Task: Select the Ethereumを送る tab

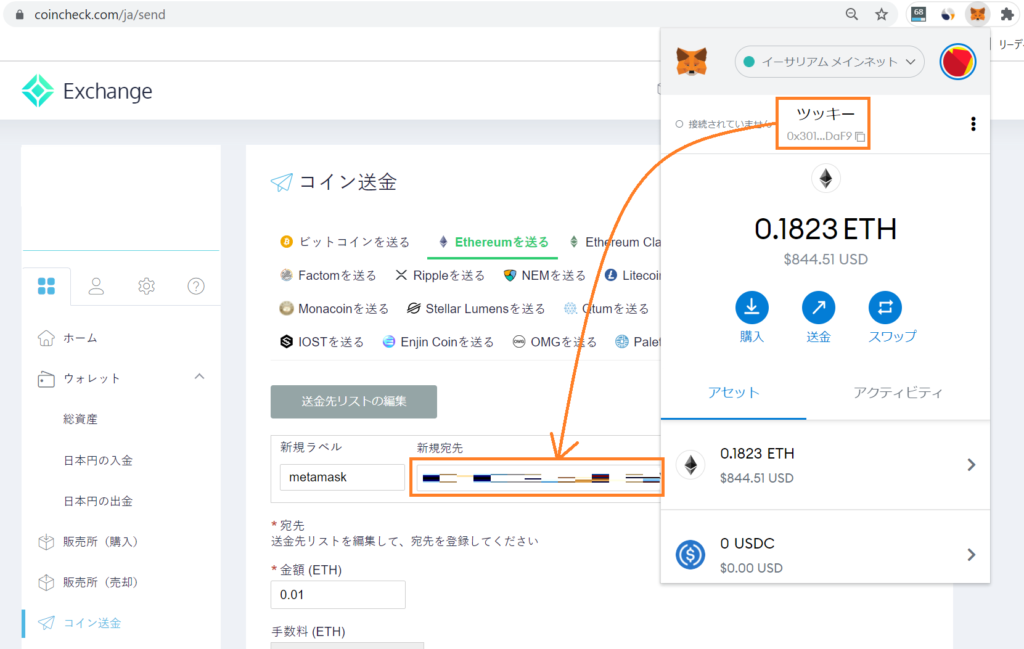Action: coord(493,242)
